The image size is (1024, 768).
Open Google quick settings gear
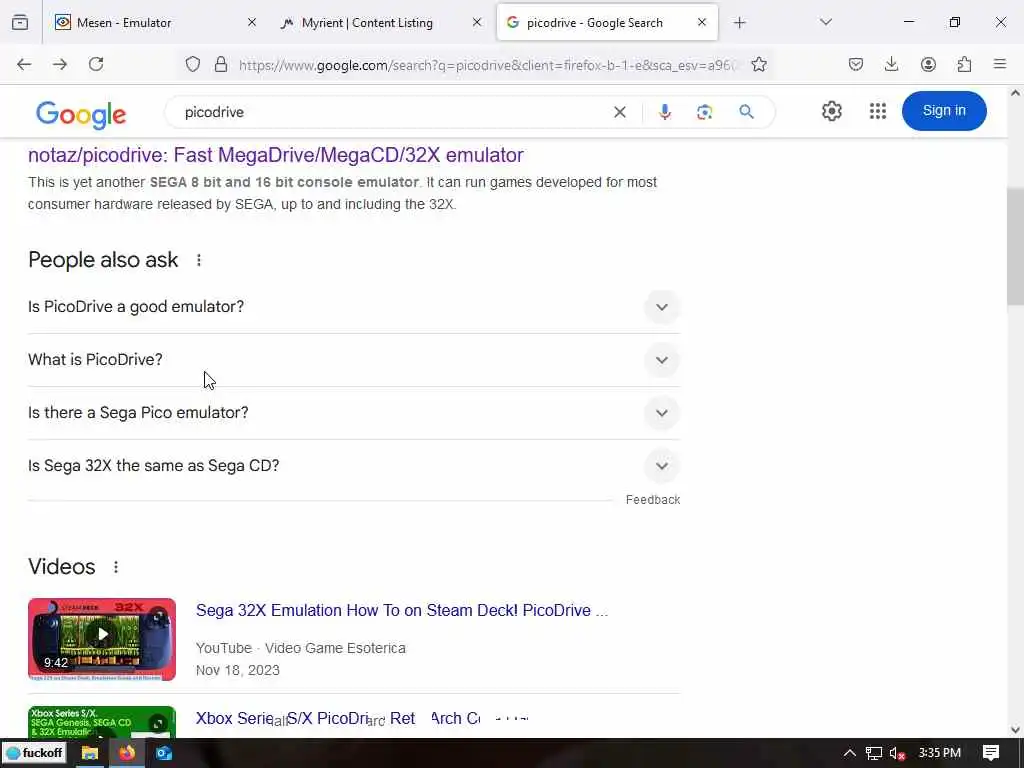click(831, 111)
